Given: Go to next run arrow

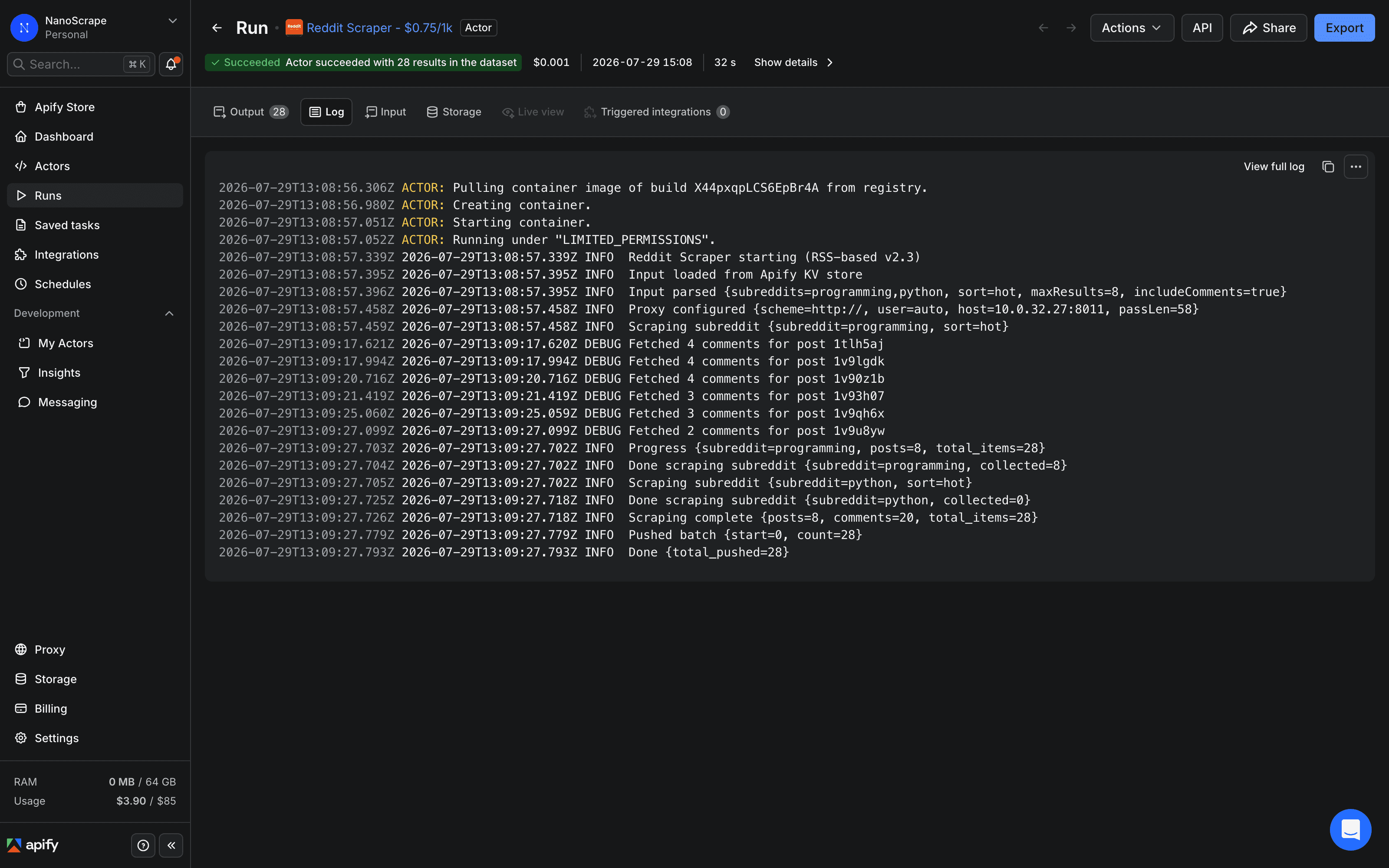Looking at the screenshot, I should 1071,27.
